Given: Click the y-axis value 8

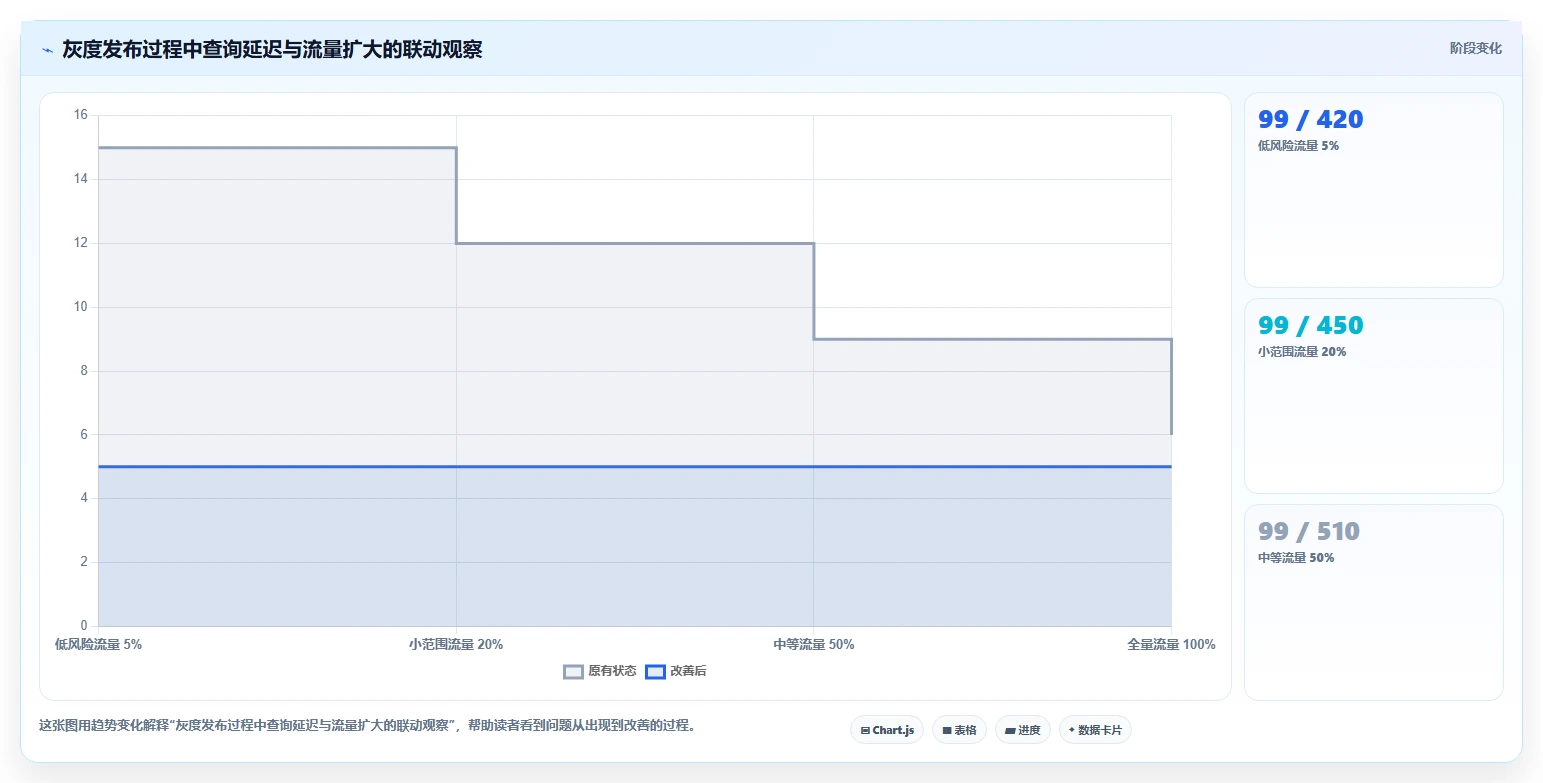Looking at the screenshot, I should (84, 371).
